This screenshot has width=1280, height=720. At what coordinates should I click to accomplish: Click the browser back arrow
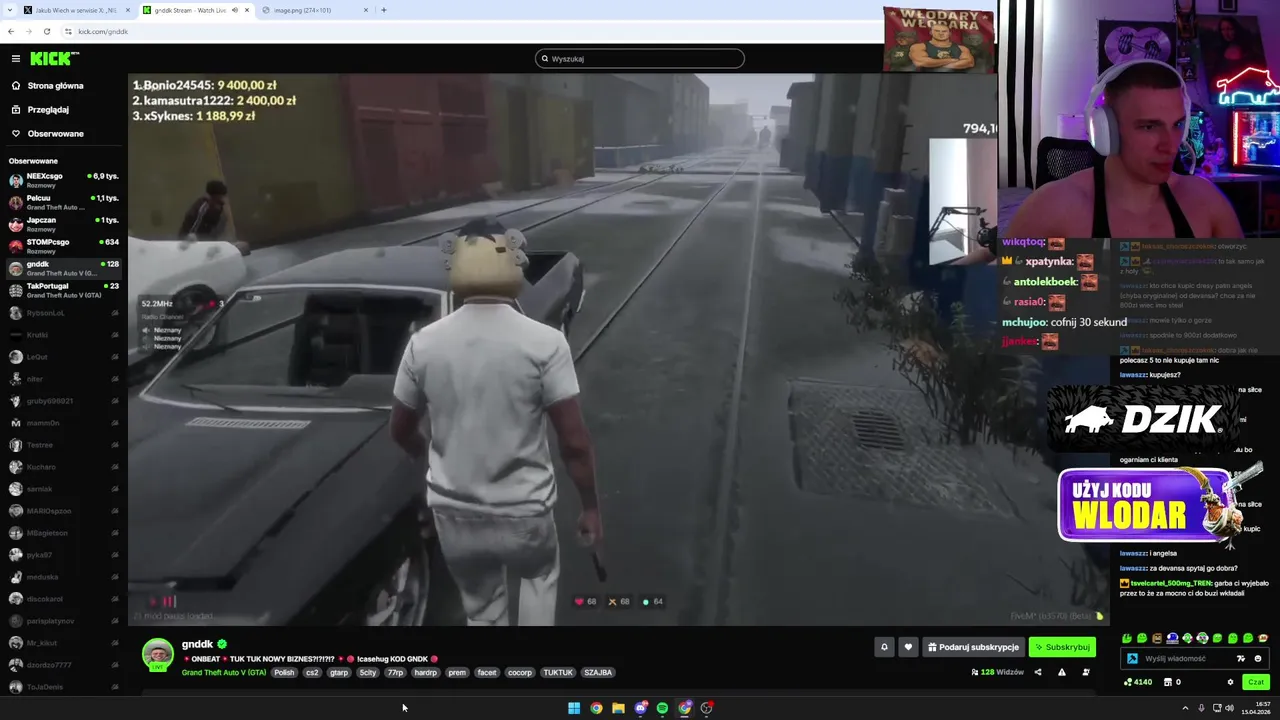(11, 31)
